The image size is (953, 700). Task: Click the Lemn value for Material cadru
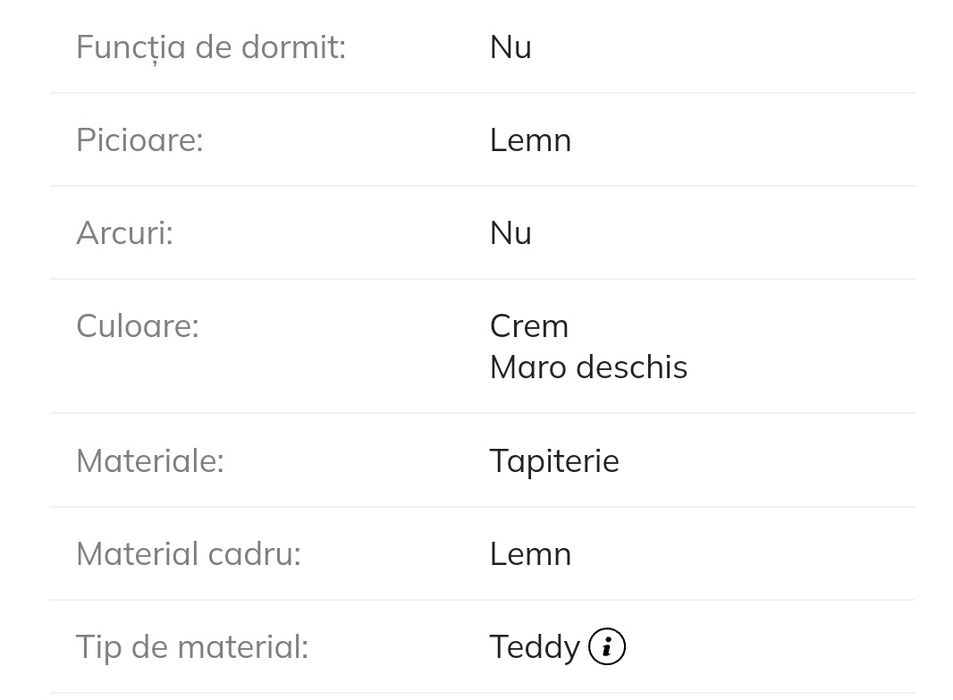pos(530,554)
